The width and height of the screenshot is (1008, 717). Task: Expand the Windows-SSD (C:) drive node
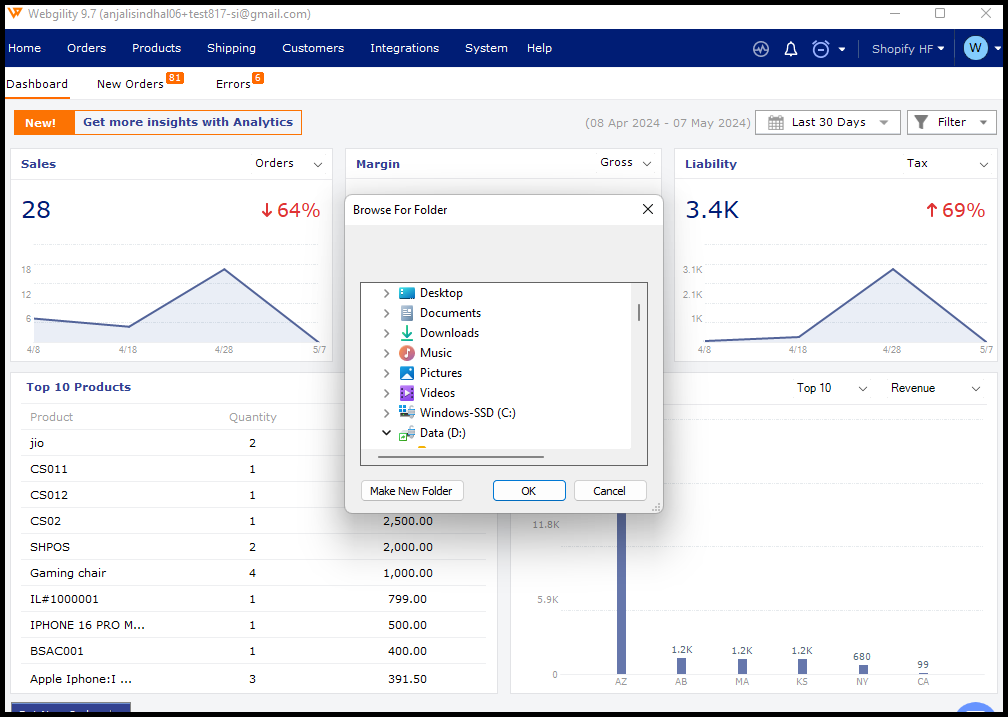(386, 413)
